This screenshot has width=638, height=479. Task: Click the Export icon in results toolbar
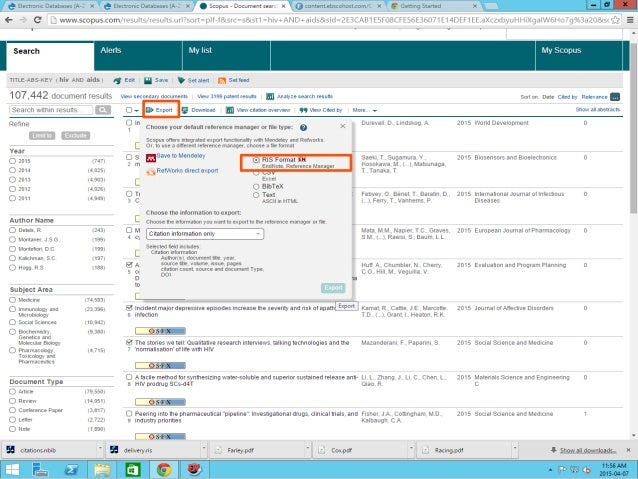click(150, 110)
